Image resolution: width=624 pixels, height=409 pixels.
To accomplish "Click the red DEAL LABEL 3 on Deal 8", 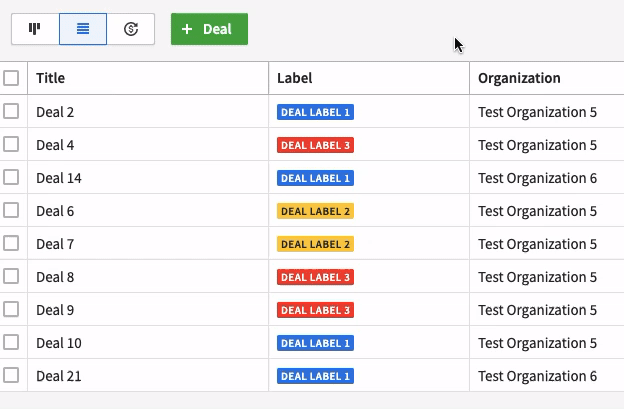I will tap(315, 277).
